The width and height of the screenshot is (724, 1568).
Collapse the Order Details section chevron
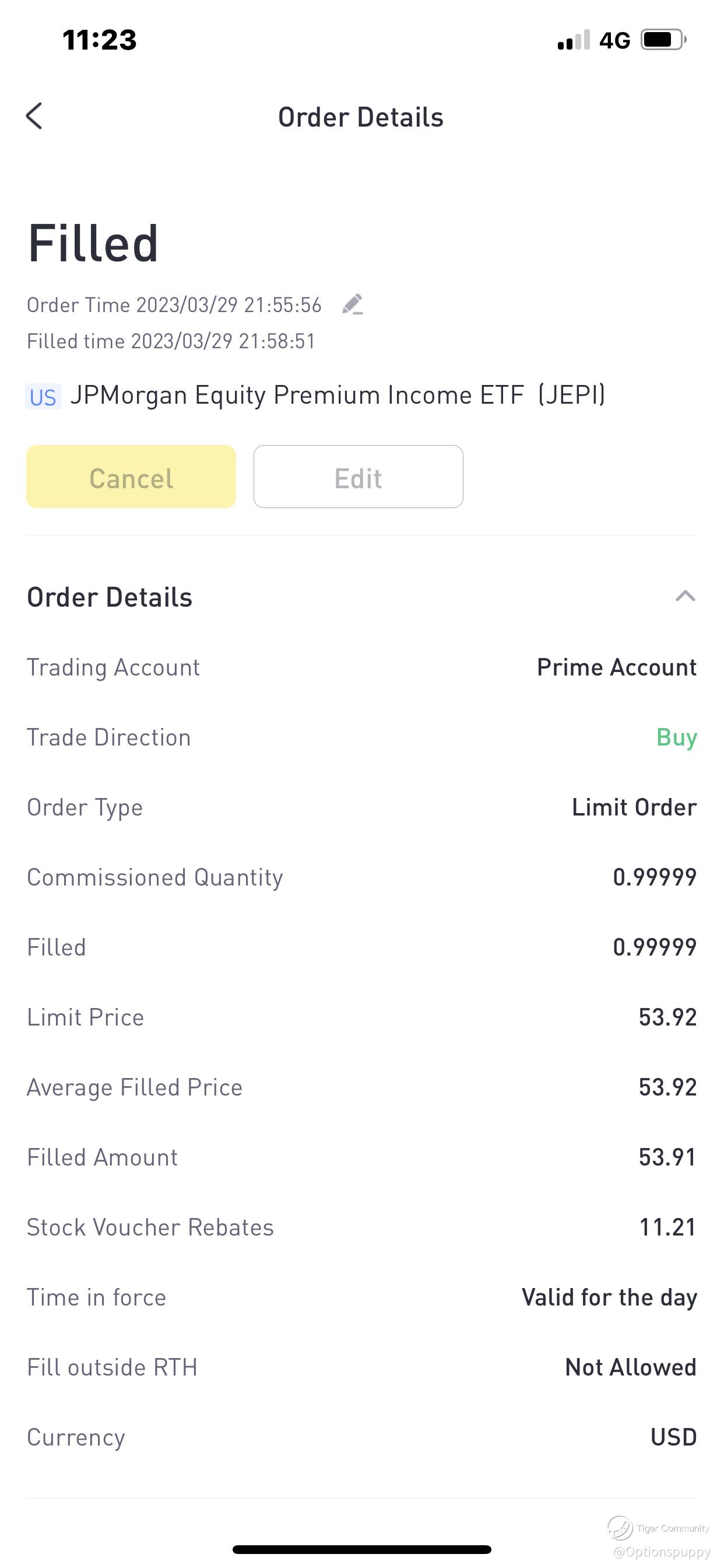tap(685, 596)
